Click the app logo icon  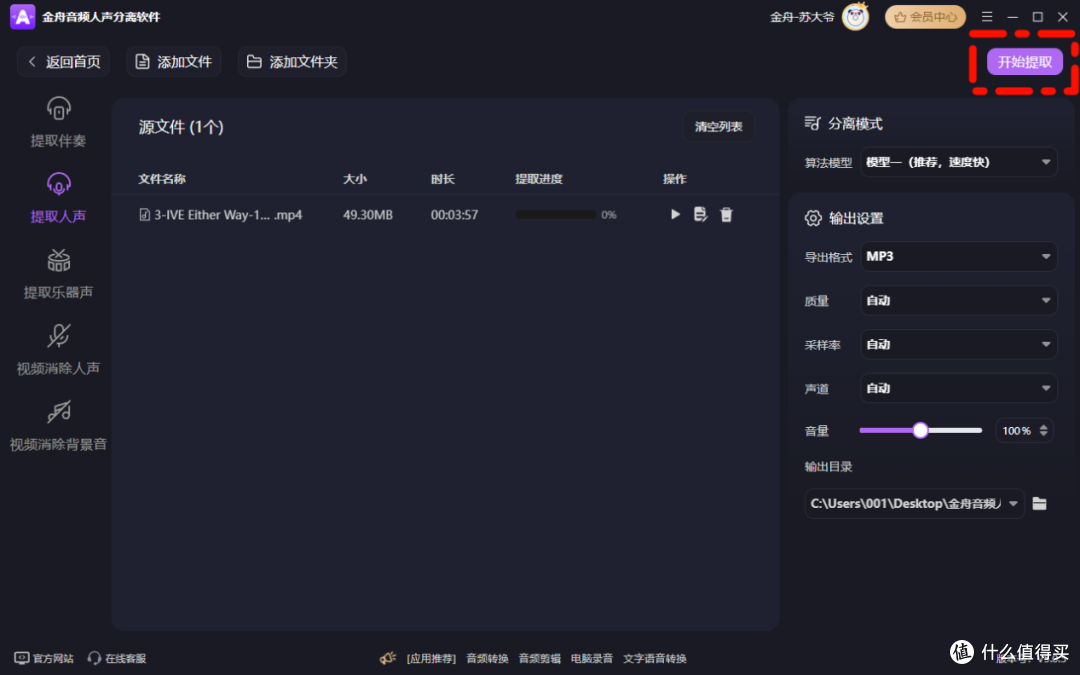point(22,17)
